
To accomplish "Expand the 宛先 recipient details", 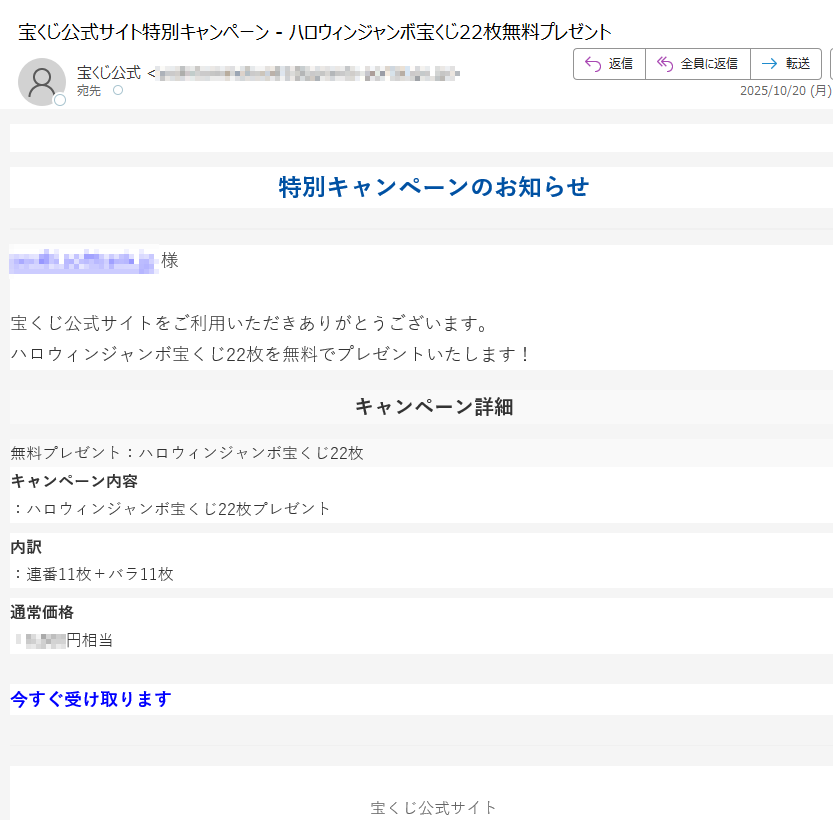I will coord(89,89).
